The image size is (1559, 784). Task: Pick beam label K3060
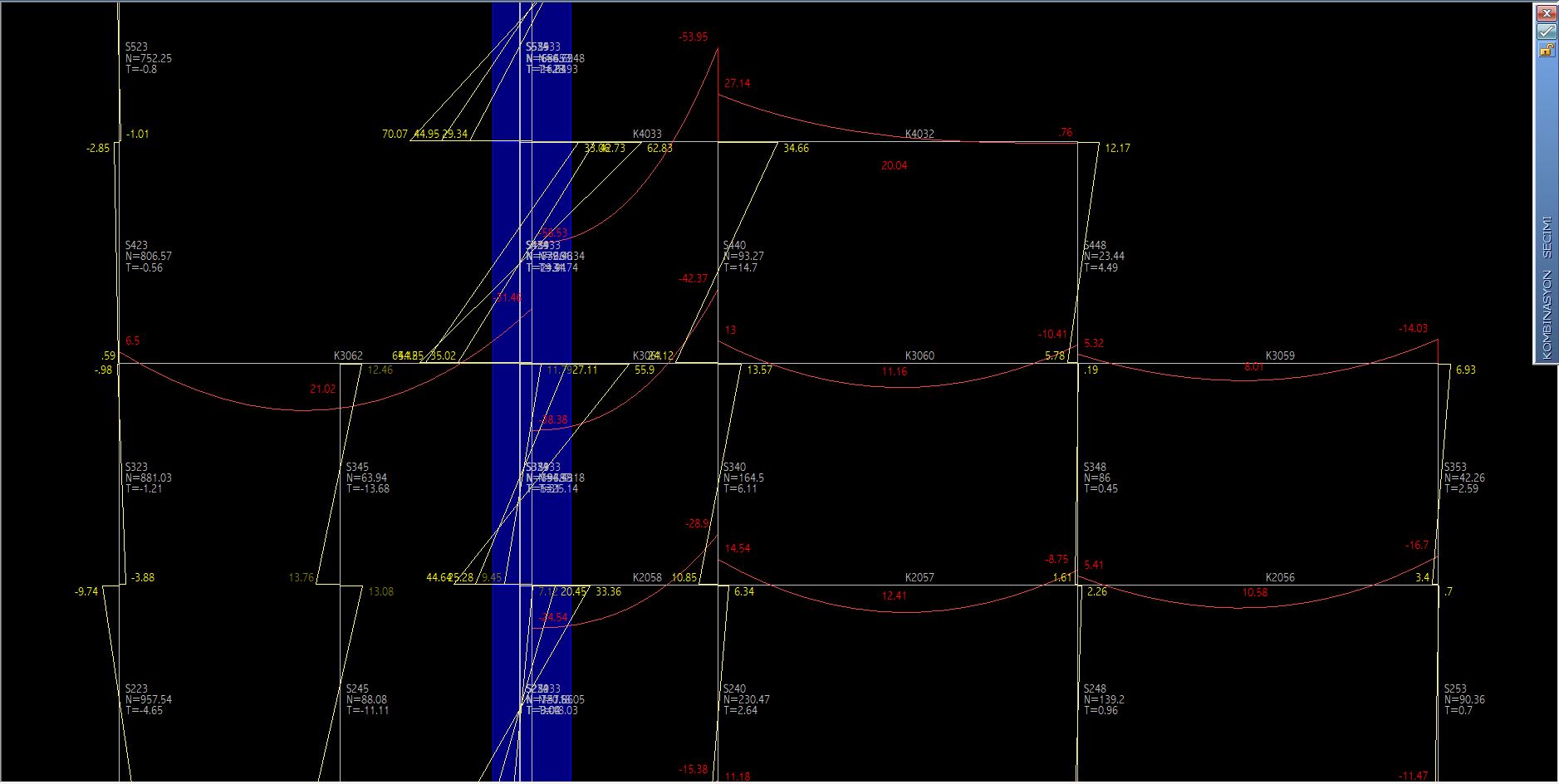(919, 355)
